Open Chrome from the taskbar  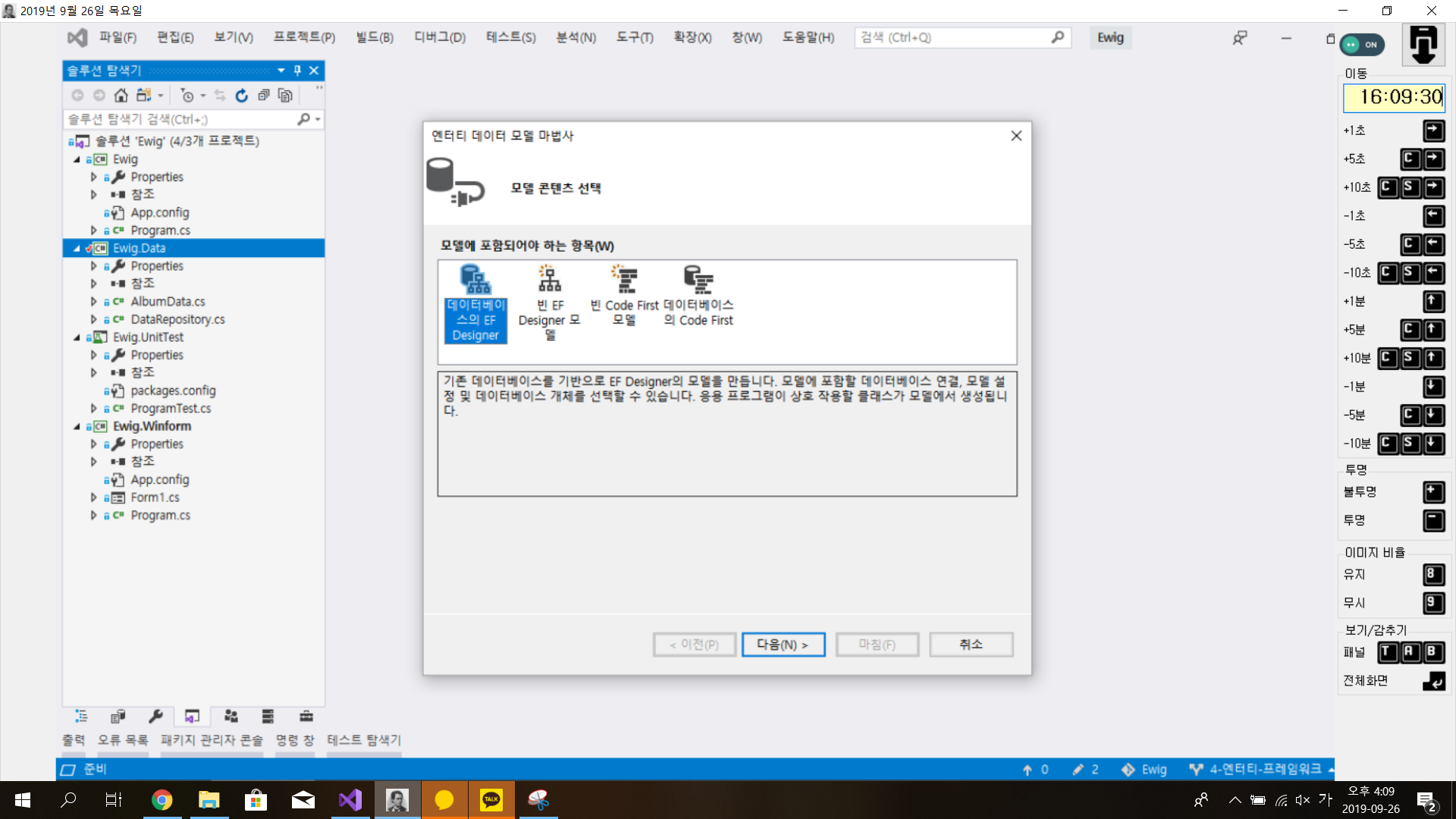(x=162, y=800)
